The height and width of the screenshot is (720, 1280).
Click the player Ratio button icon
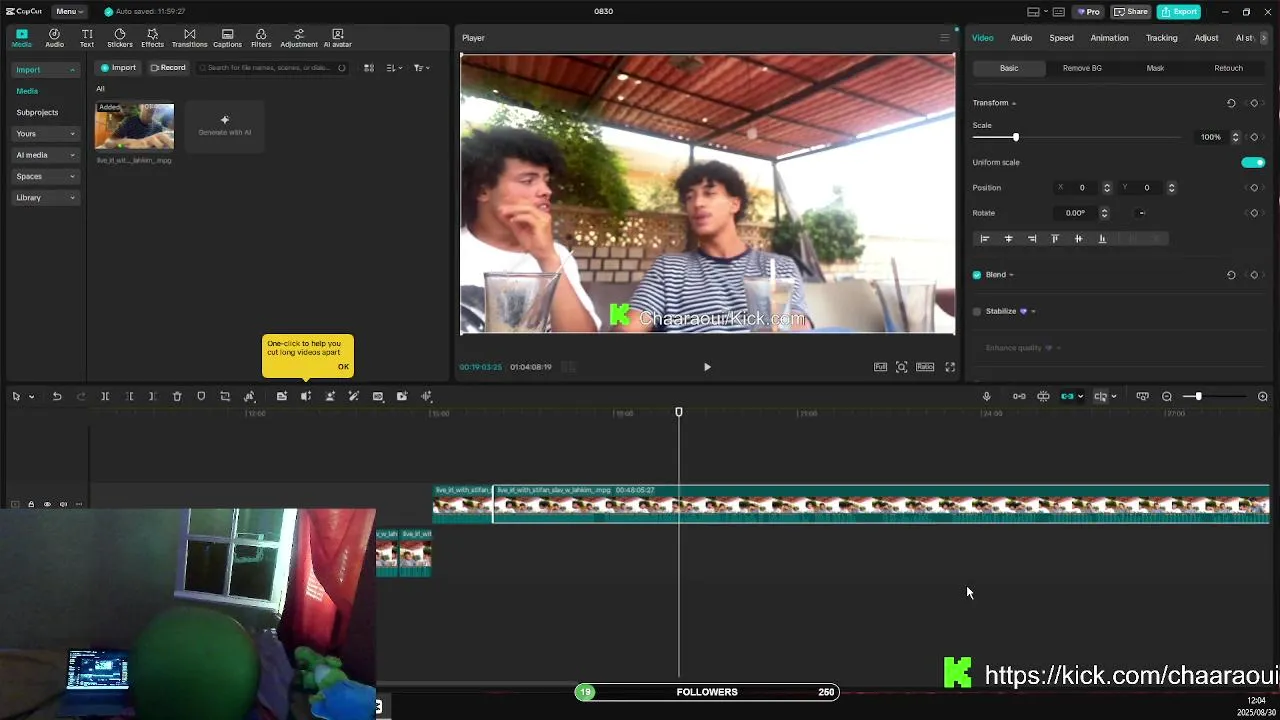[925, 367]
